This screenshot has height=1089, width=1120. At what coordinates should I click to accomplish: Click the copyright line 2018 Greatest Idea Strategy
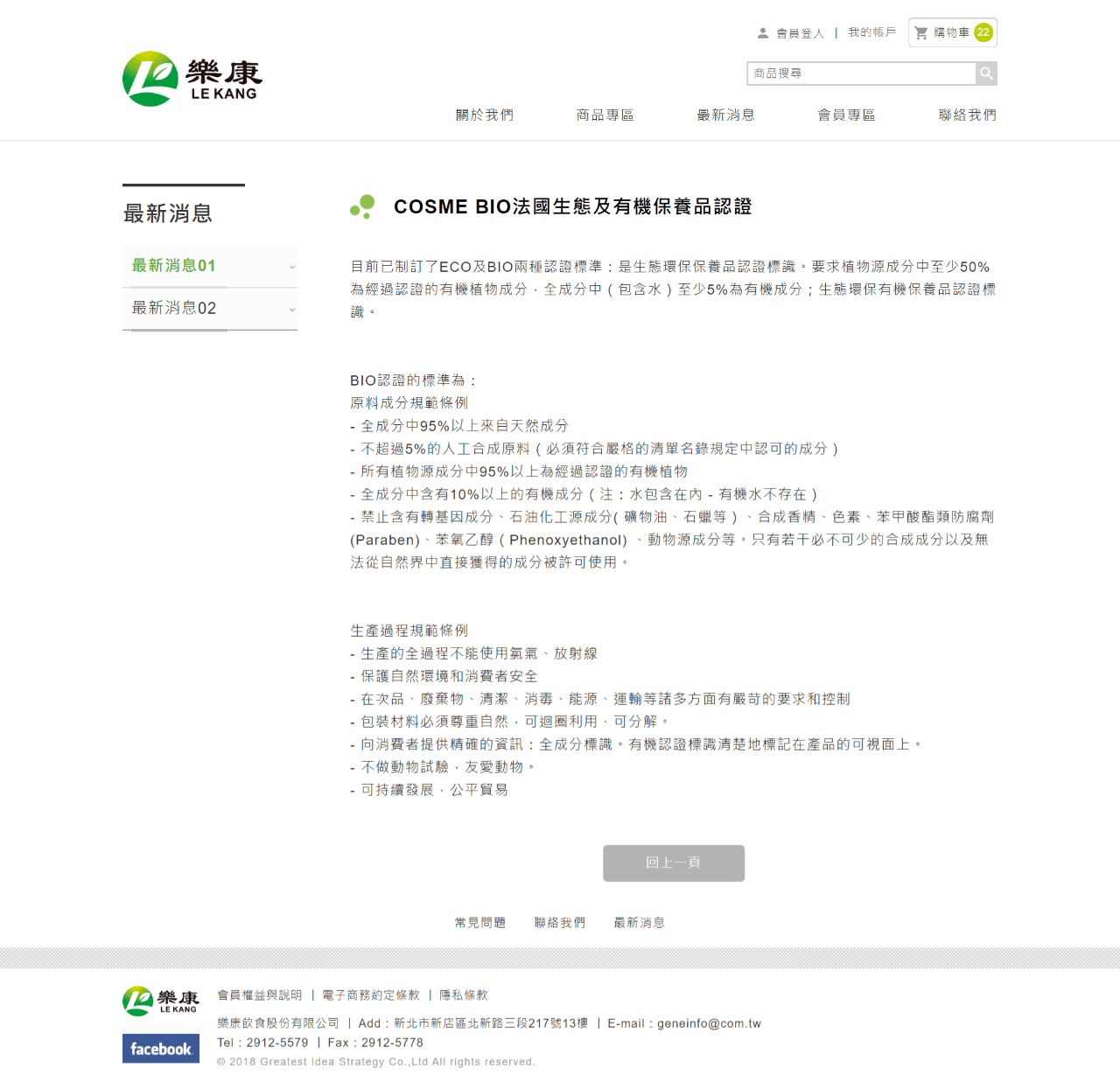376,1062
